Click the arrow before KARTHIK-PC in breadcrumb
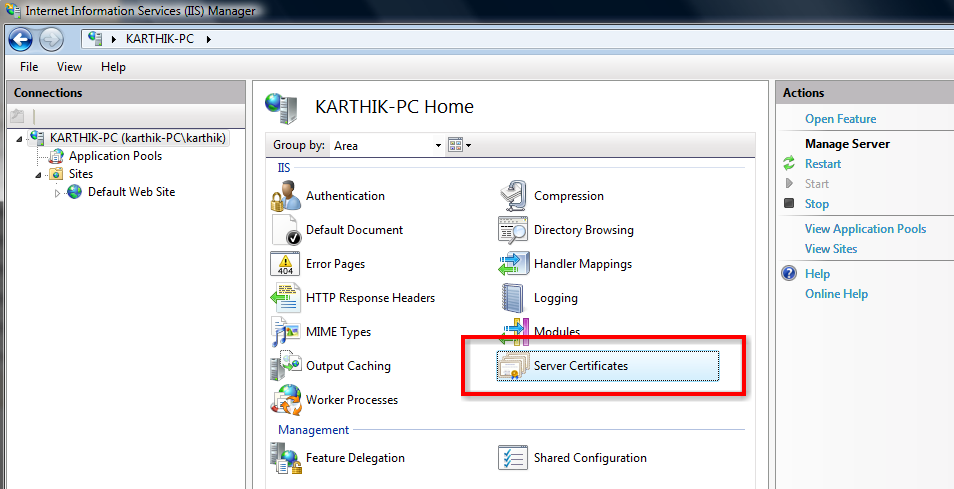Screen dimensions: 954x489 coord(114,40)
